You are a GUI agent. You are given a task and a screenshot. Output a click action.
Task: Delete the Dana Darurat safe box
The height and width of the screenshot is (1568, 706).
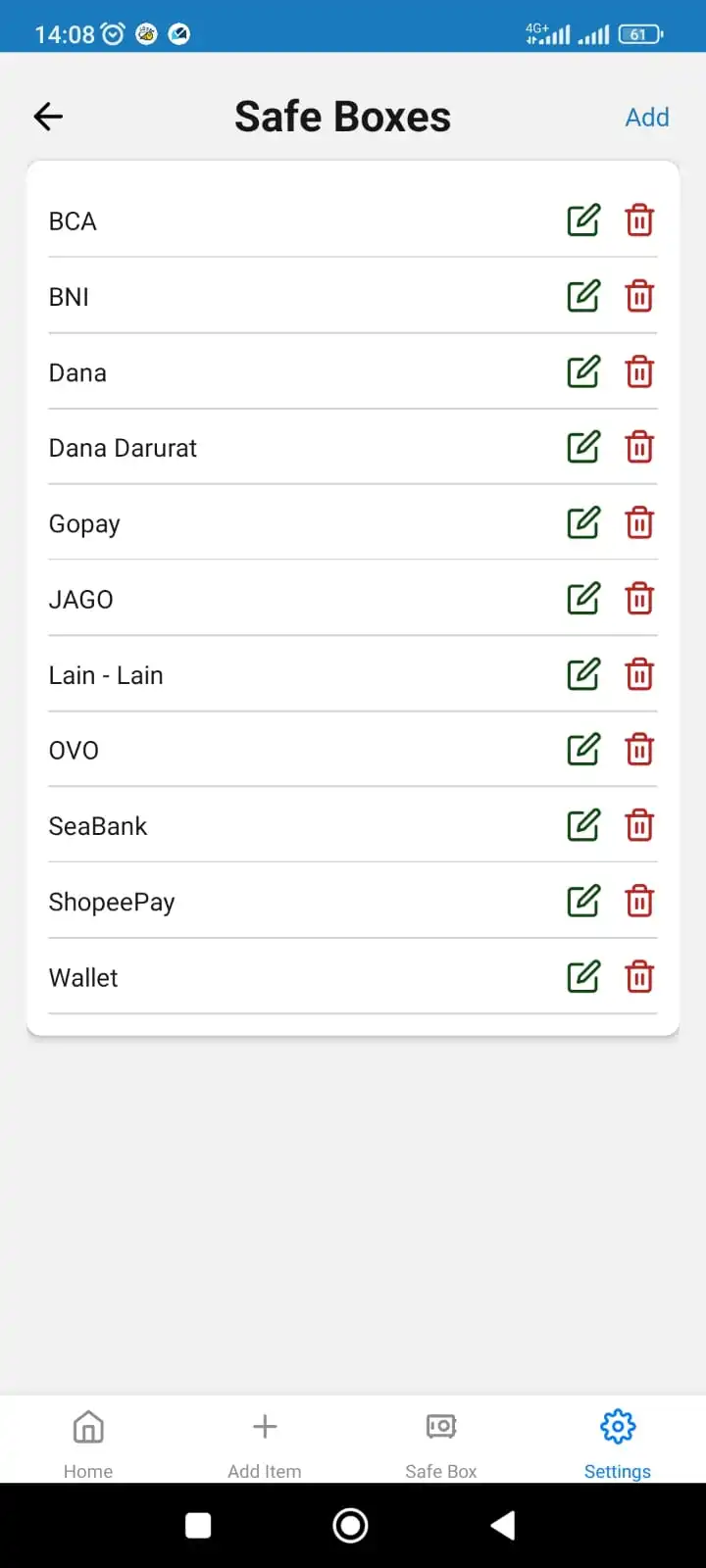point(639,447)
